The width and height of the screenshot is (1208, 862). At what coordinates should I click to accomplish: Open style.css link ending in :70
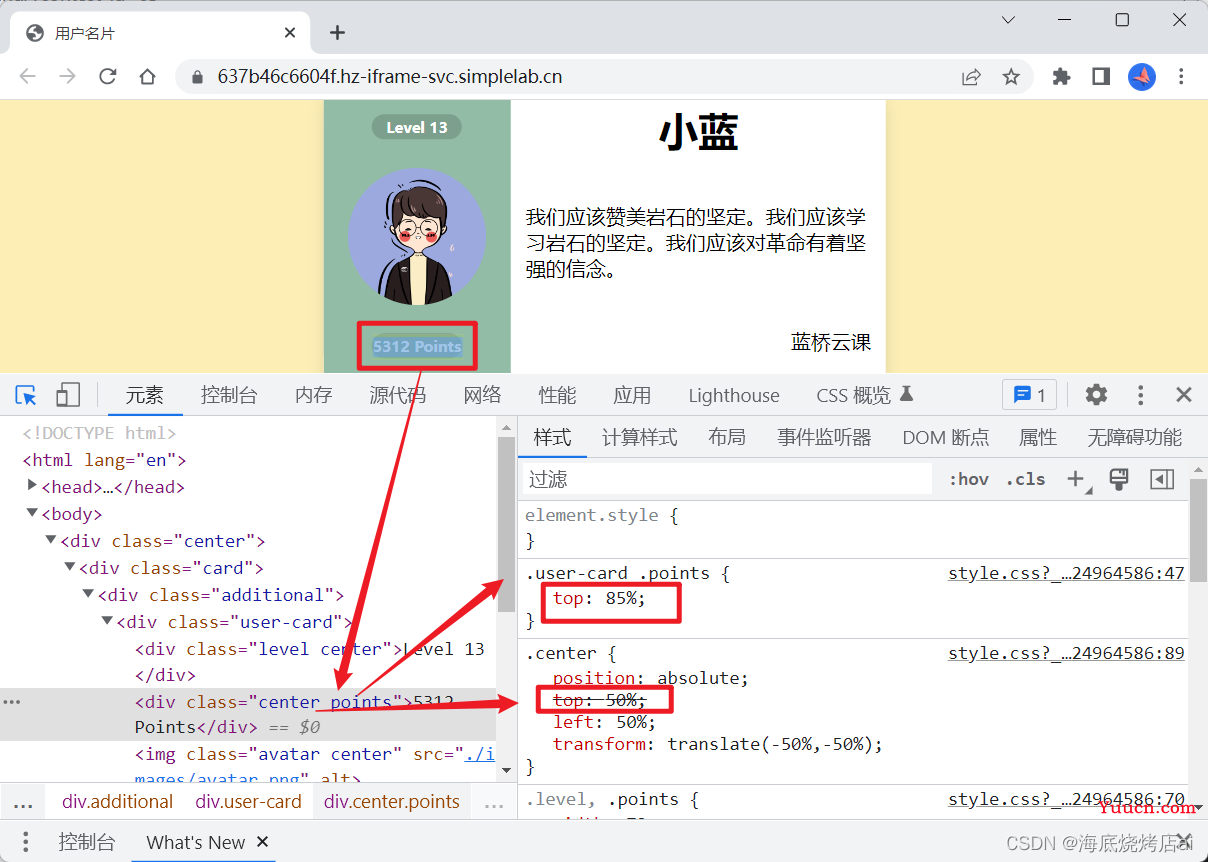pyautogui.click(x=1066, y=799)
